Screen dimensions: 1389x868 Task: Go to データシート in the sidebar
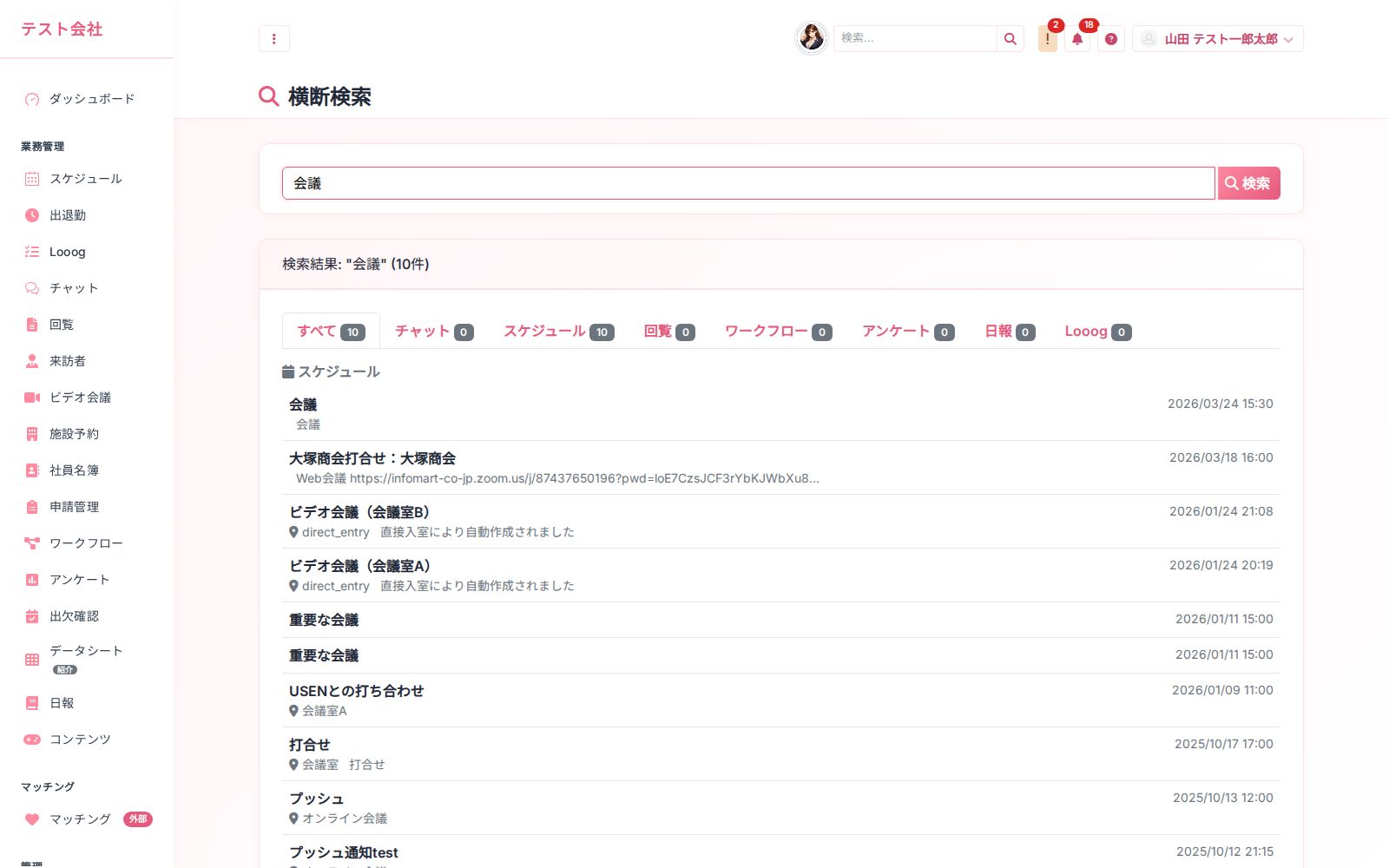point(87,660)
